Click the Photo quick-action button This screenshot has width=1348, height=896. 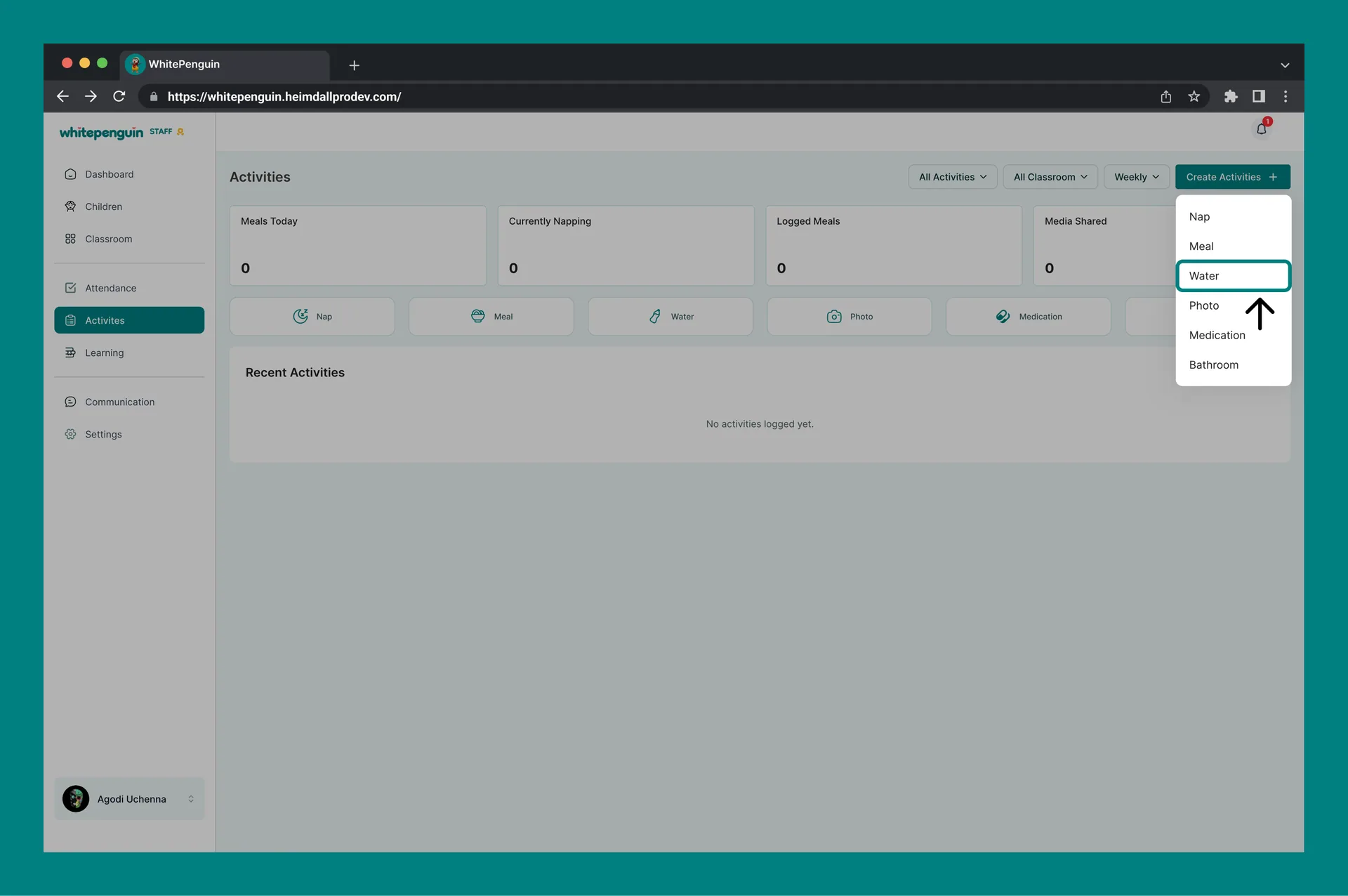point(849,317)
